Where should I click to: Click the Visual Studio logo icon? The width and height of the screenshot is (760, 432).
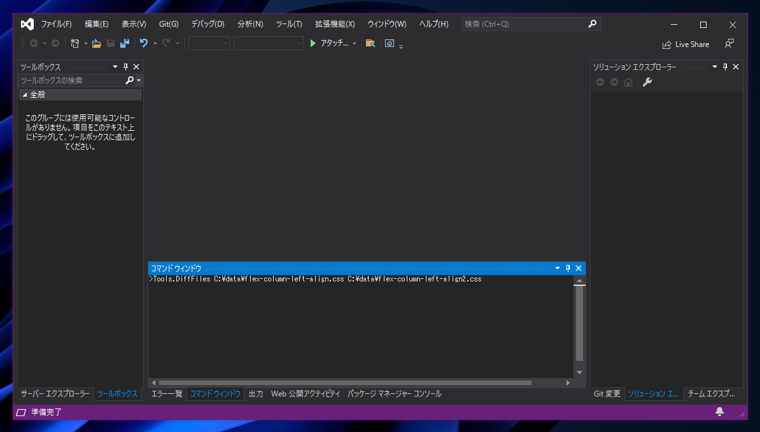point(27,24)
